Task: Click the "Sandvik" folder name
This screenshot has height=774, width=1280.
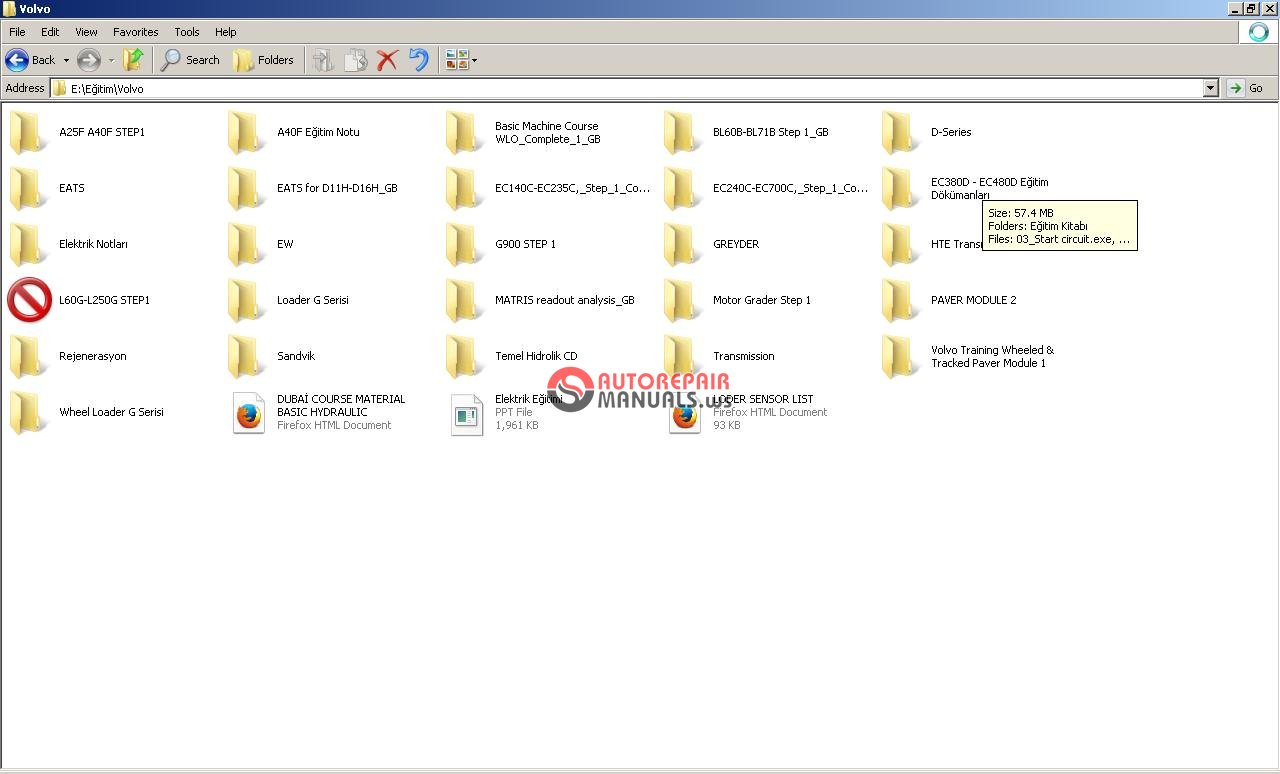Action: click(x=296, y=356)
